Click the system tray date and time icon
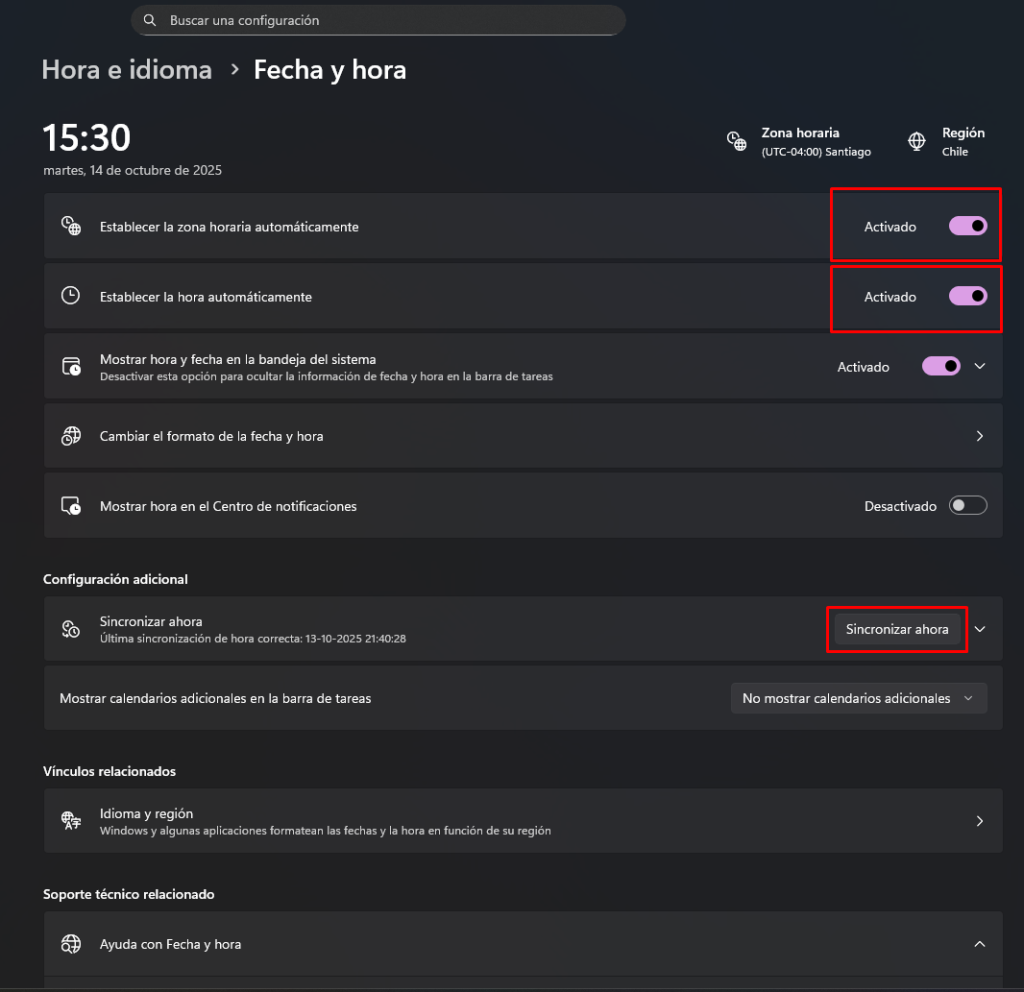 pos(71,366)
